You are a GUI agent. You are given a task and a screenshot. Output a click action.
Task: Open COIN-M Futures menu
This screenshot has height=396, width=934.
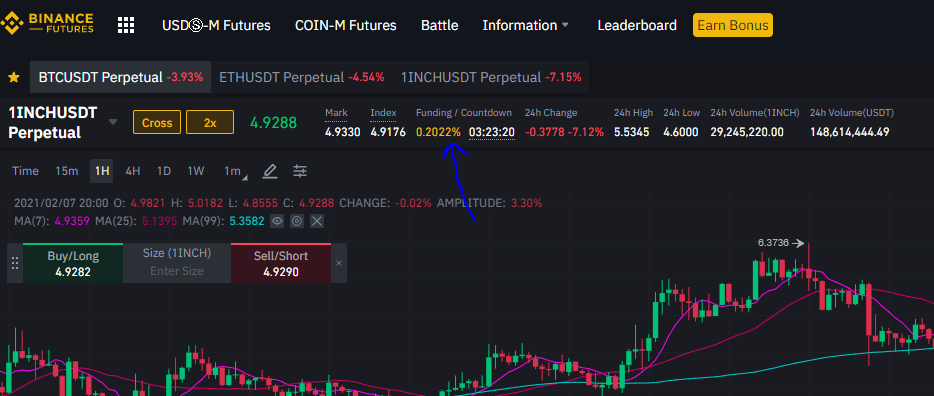pos(345,26)
